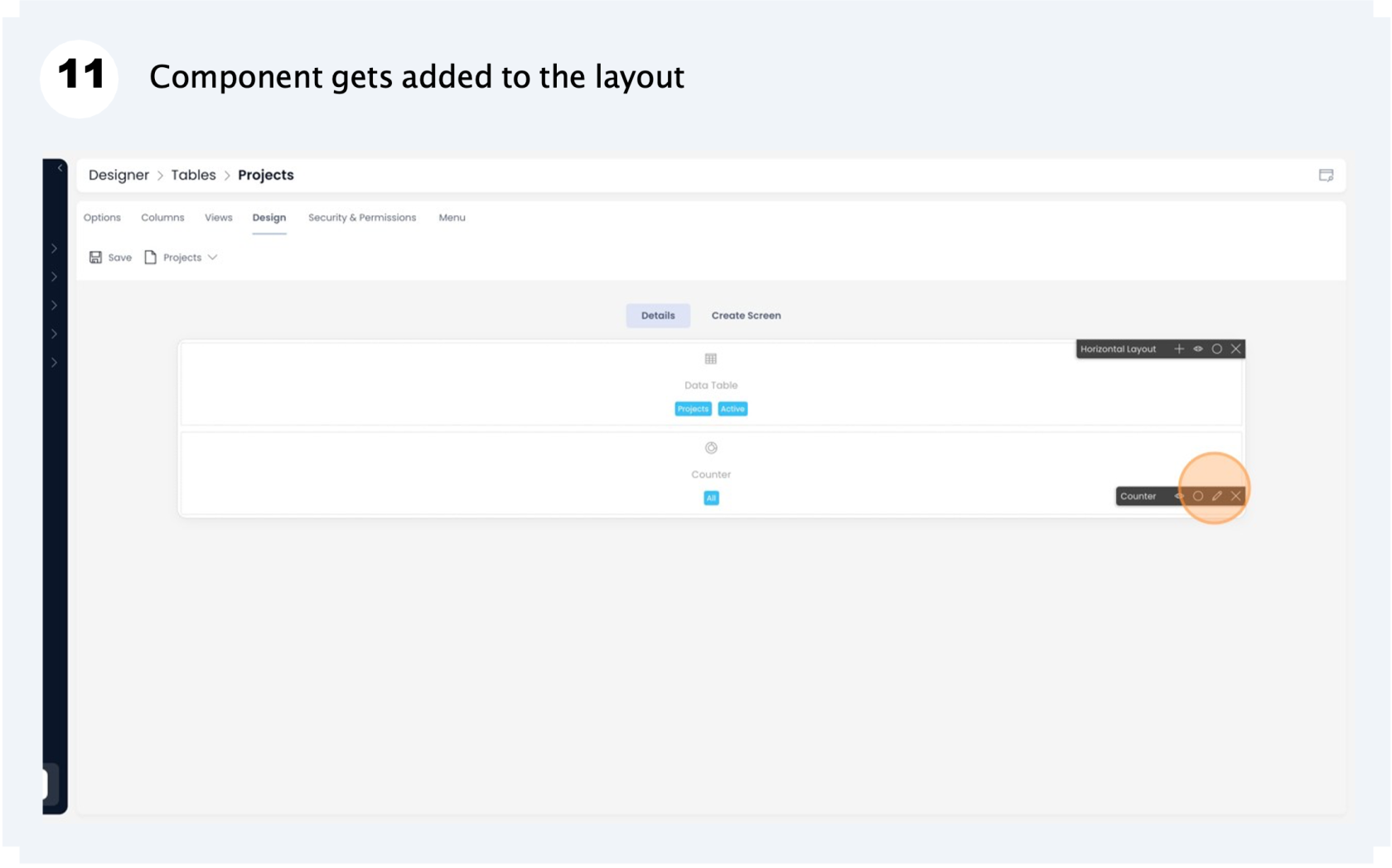Remove the Counter component with its X button

[x=1235, y=496]
